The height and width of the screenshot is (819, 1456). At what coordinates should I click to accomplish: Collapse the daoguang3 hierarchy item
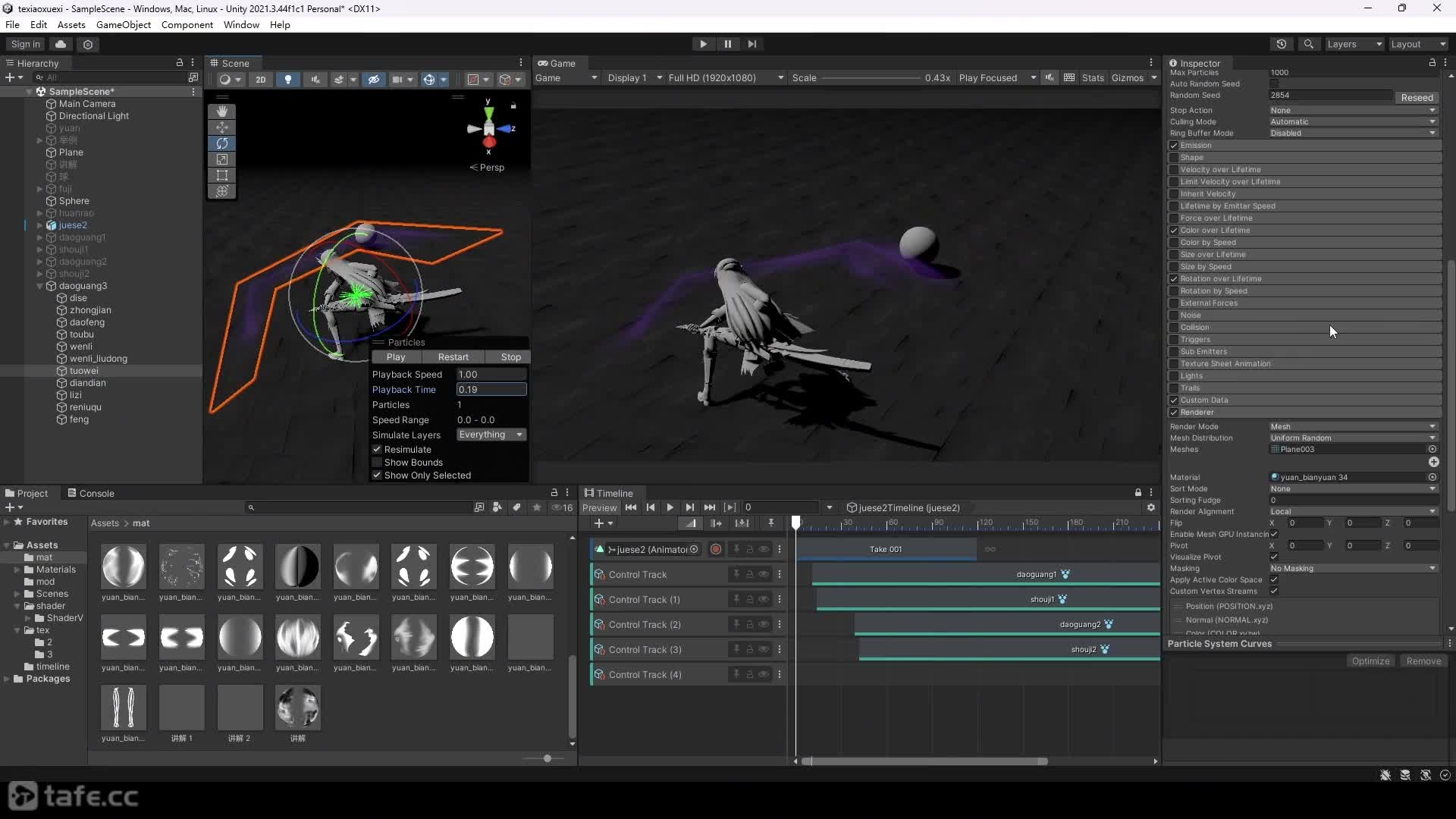pos(39,286)
